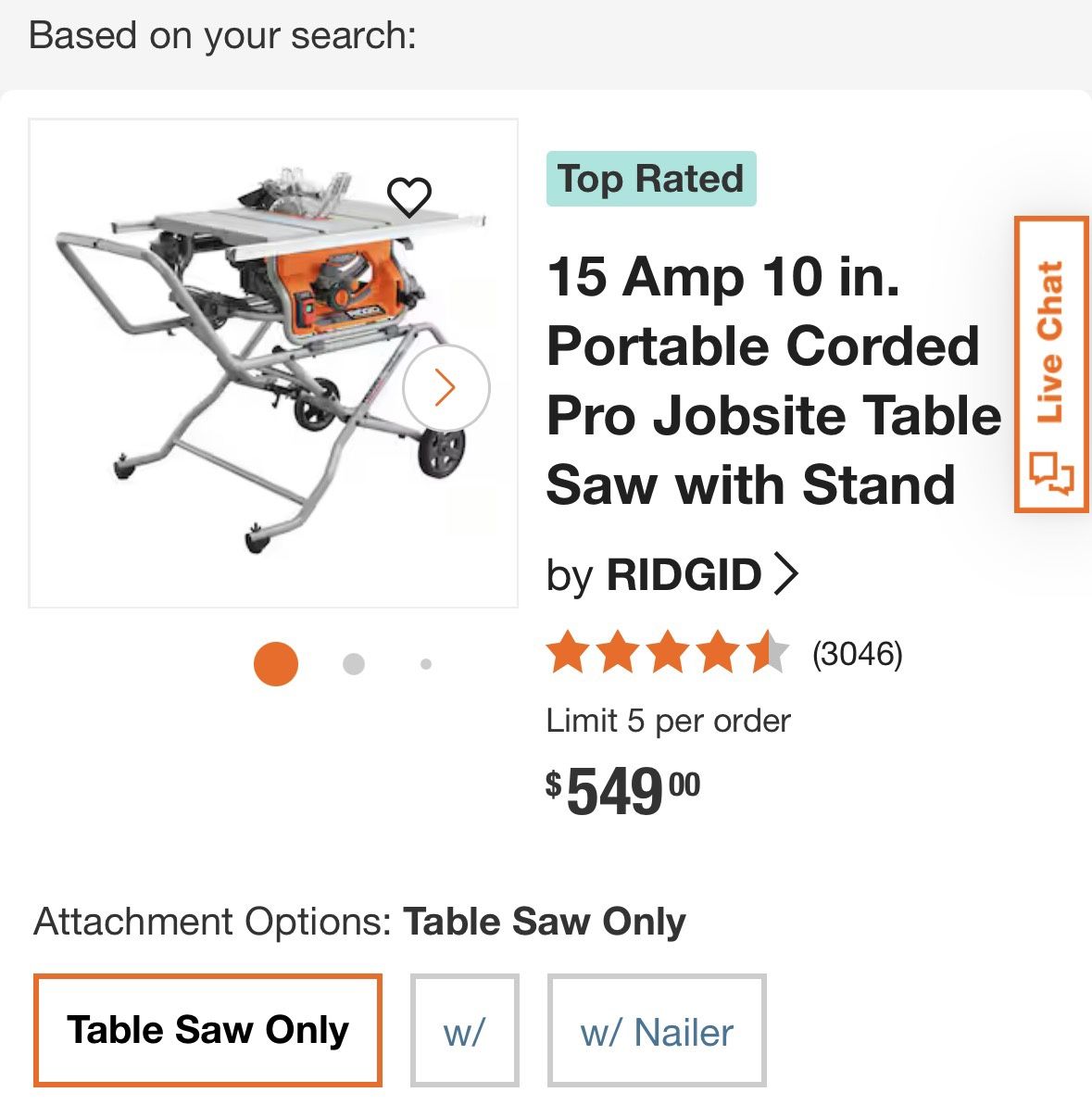Select the Table Saw Only option

[x=207, y=1030]
